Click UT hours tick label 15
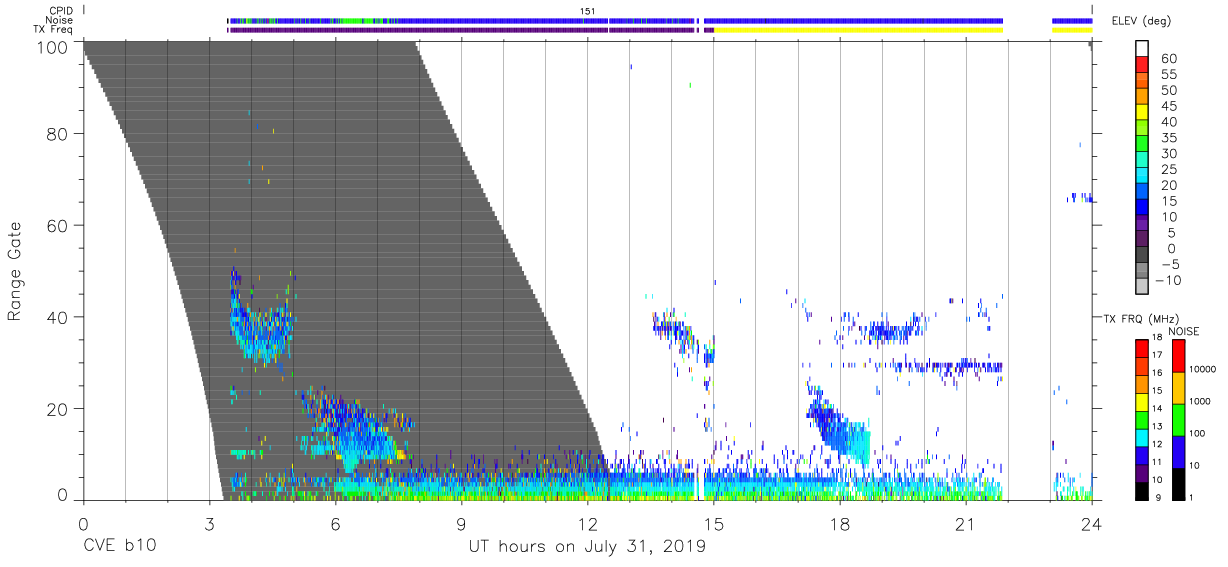1228x567 pixels. tap(714, 524)
